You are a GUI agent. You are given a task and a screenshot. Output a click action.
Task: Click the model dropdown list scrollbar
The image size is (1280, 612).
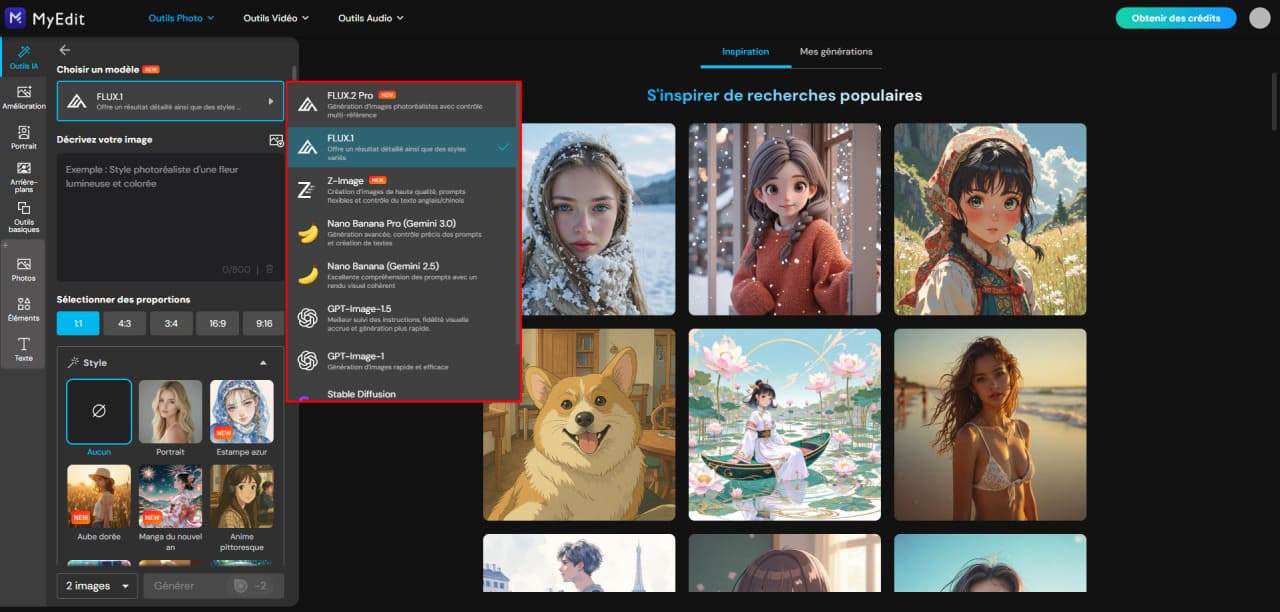[x=518, y=215]
